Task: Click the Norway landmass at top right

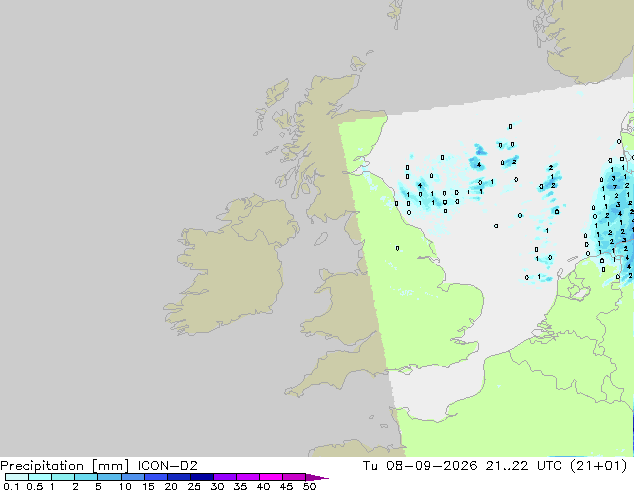Action: point(586,38)
